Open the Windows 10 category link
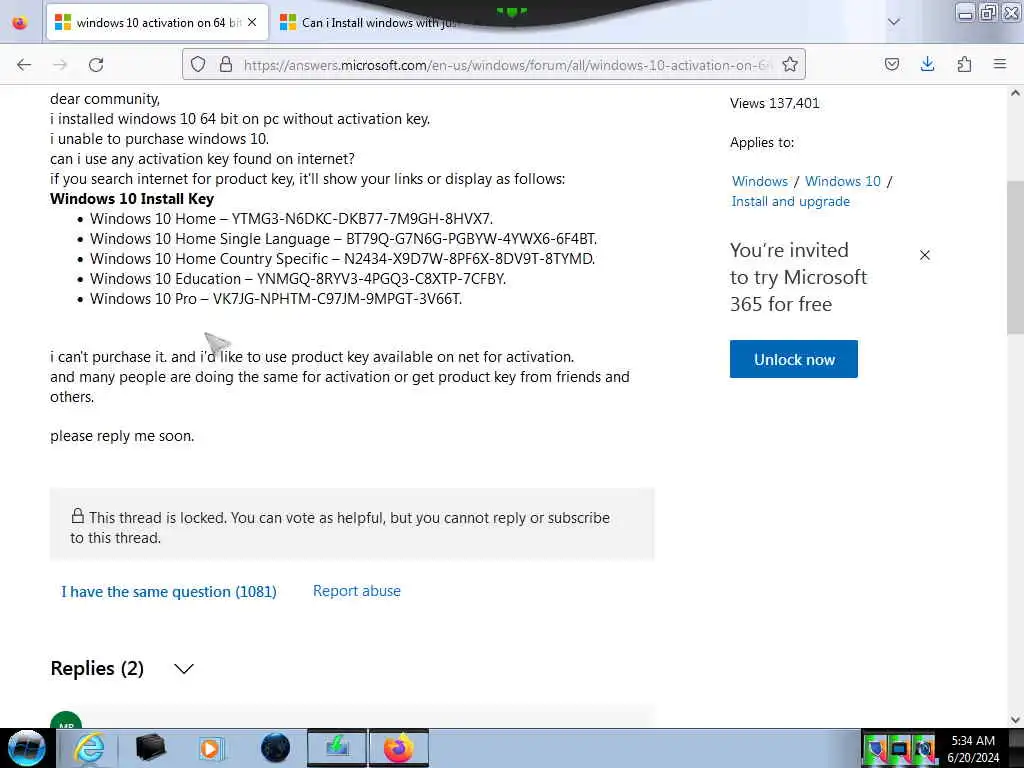This screenshot has width=1024, height=768. point(842,181)
